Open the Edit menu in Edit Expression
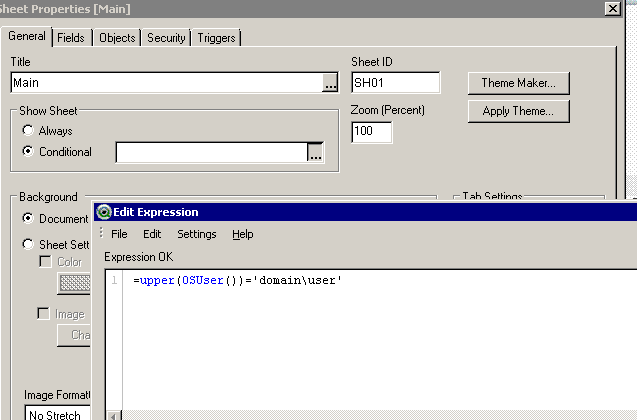 (152, 234)
